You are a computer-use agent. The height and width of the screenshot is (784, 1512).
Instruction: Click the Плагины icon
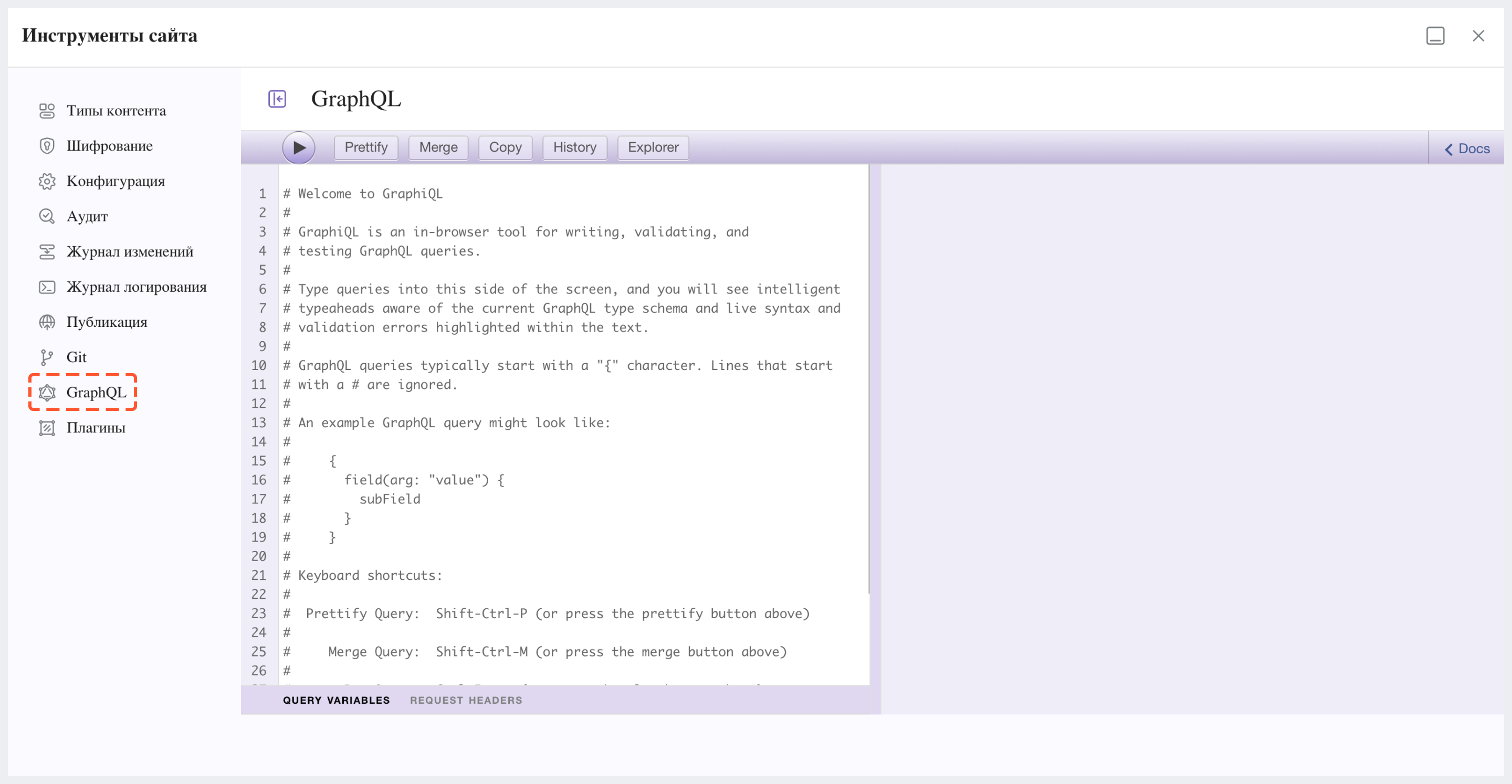click(47, 428)
